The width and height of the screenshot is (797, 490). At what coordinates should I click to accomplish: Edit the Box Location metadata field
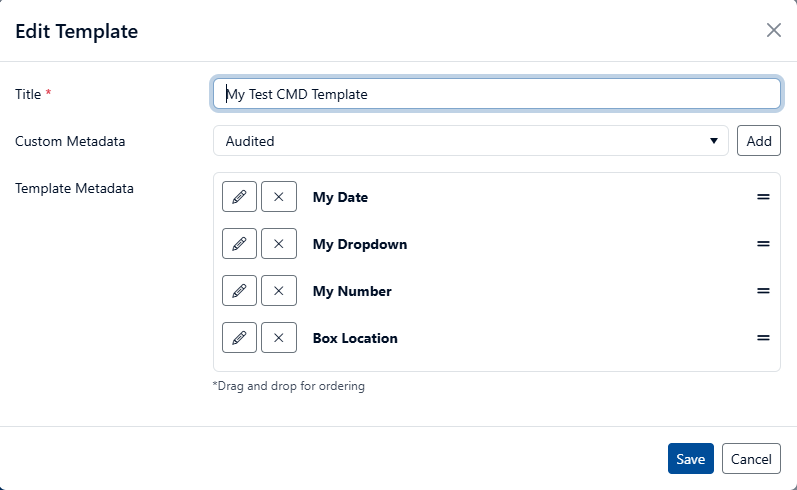(239, 338)
